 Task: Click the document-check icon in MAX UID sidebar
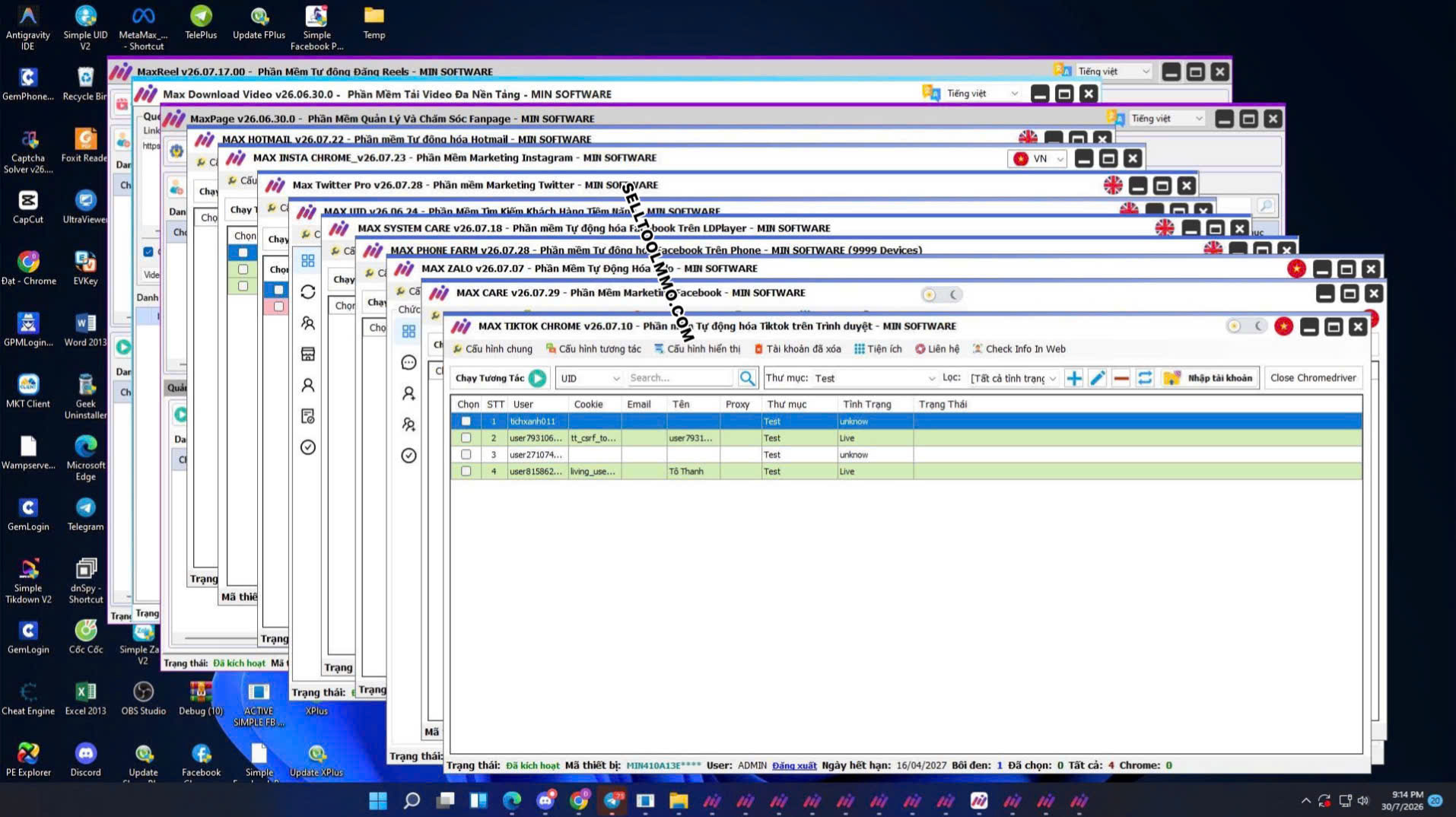307,416
